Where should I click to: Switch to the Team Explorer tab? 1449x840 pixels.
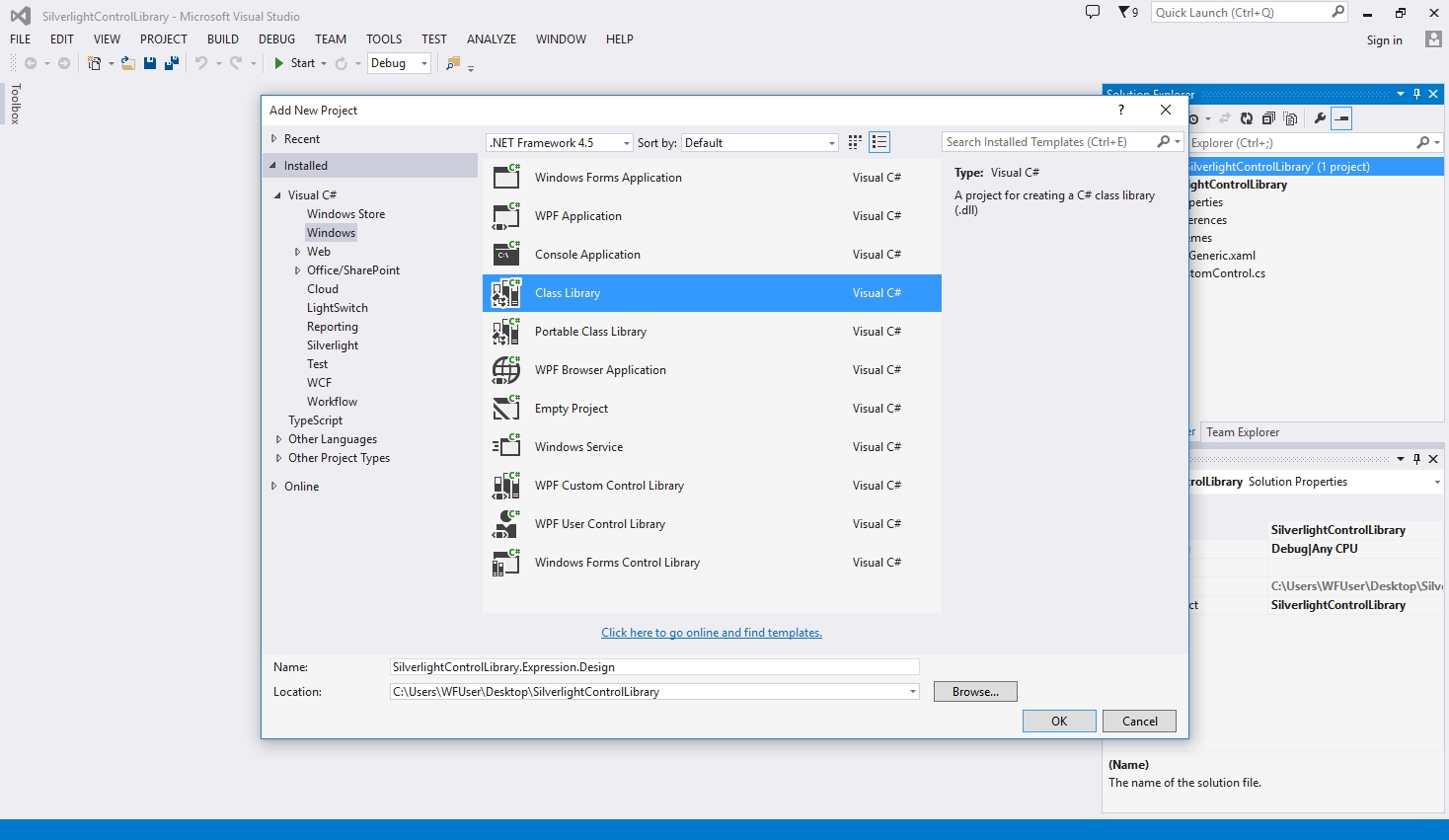1242,432
